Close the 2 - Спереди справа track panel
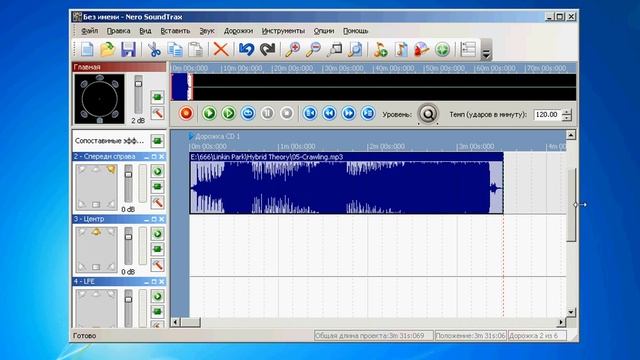 pos(162,157)
